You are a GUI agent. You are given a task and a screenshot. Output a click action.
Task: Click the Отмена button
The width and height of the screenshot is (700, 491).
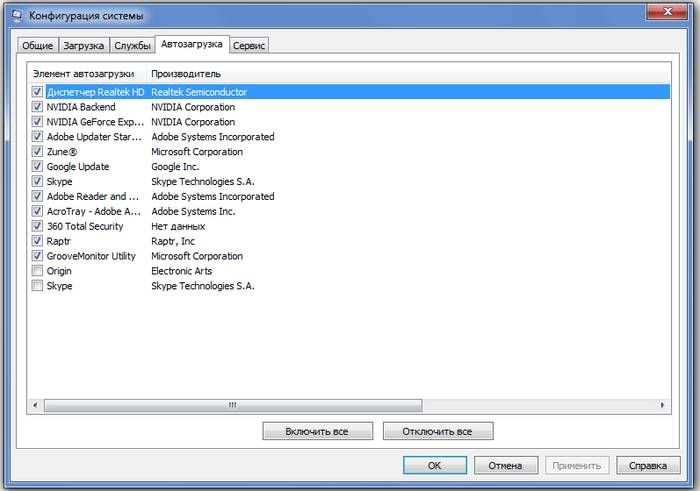click(x=505, y=466)
